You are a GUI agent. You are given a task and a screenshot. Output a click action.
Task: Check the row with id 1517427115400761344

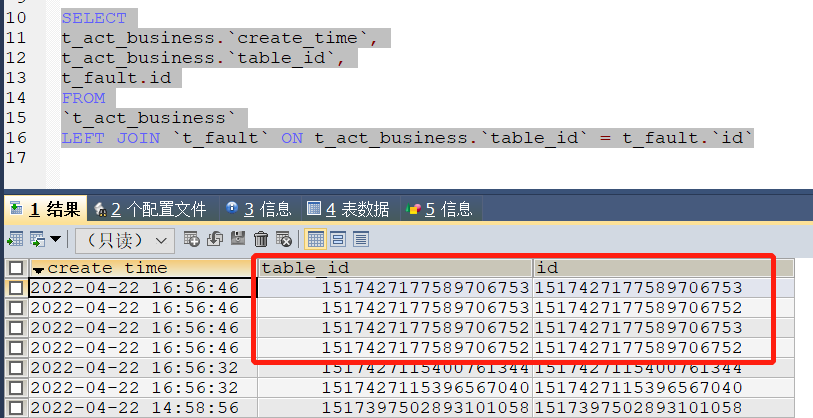pos(16,368)
